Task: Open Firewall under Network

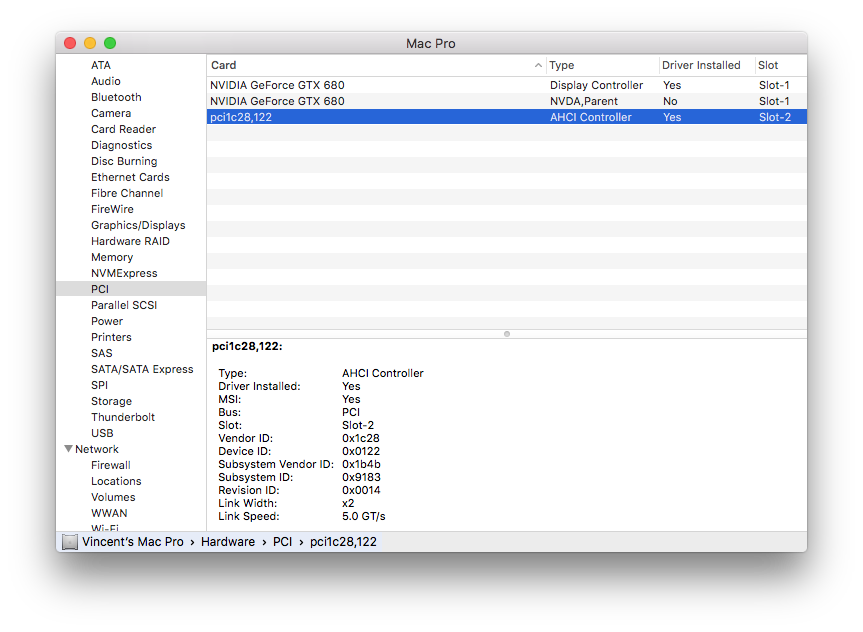Action: pyautogui.click(x=111, y=464)
